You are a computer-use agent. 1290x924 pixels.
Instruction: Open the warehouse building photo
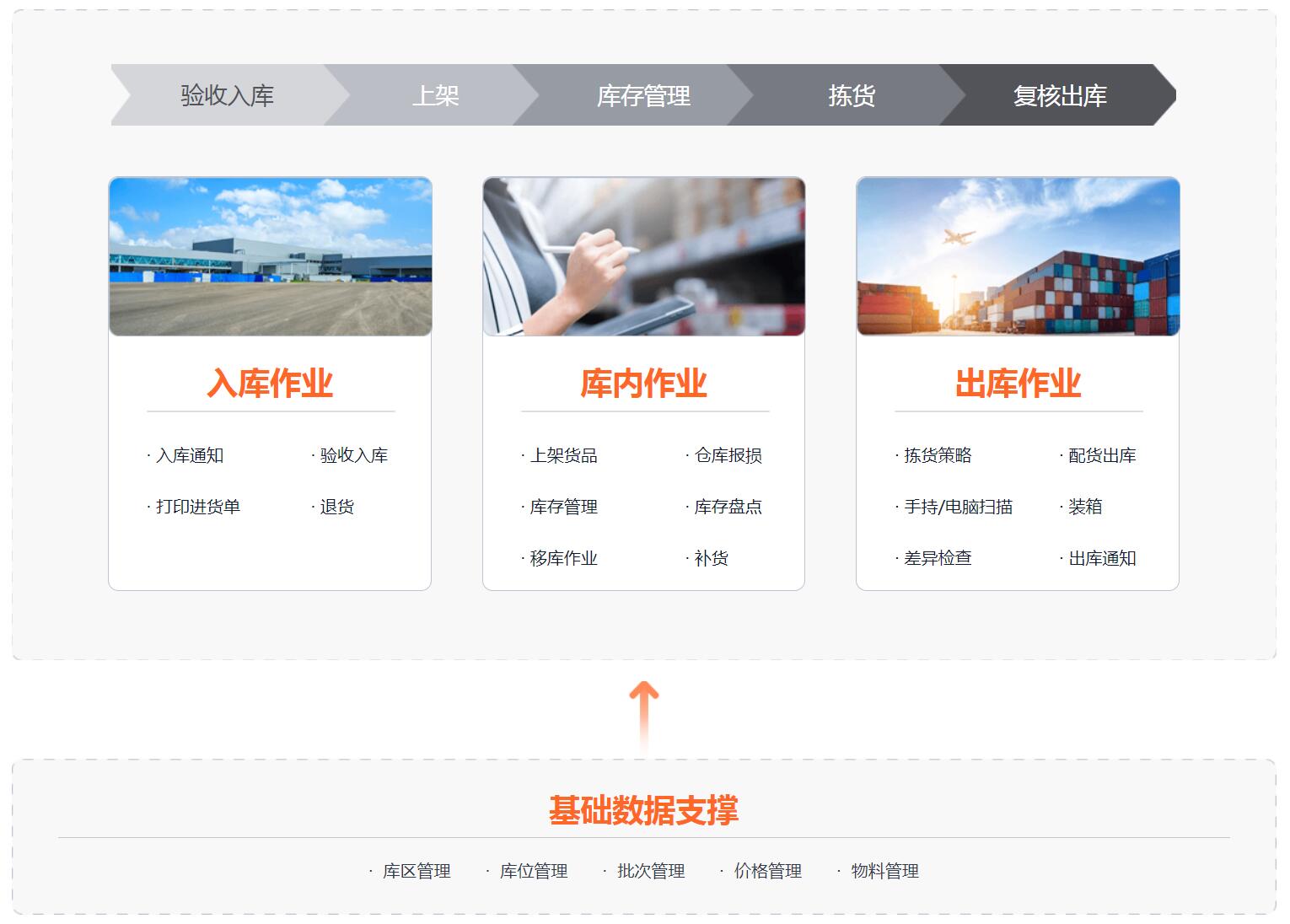(x=270, y=256)
